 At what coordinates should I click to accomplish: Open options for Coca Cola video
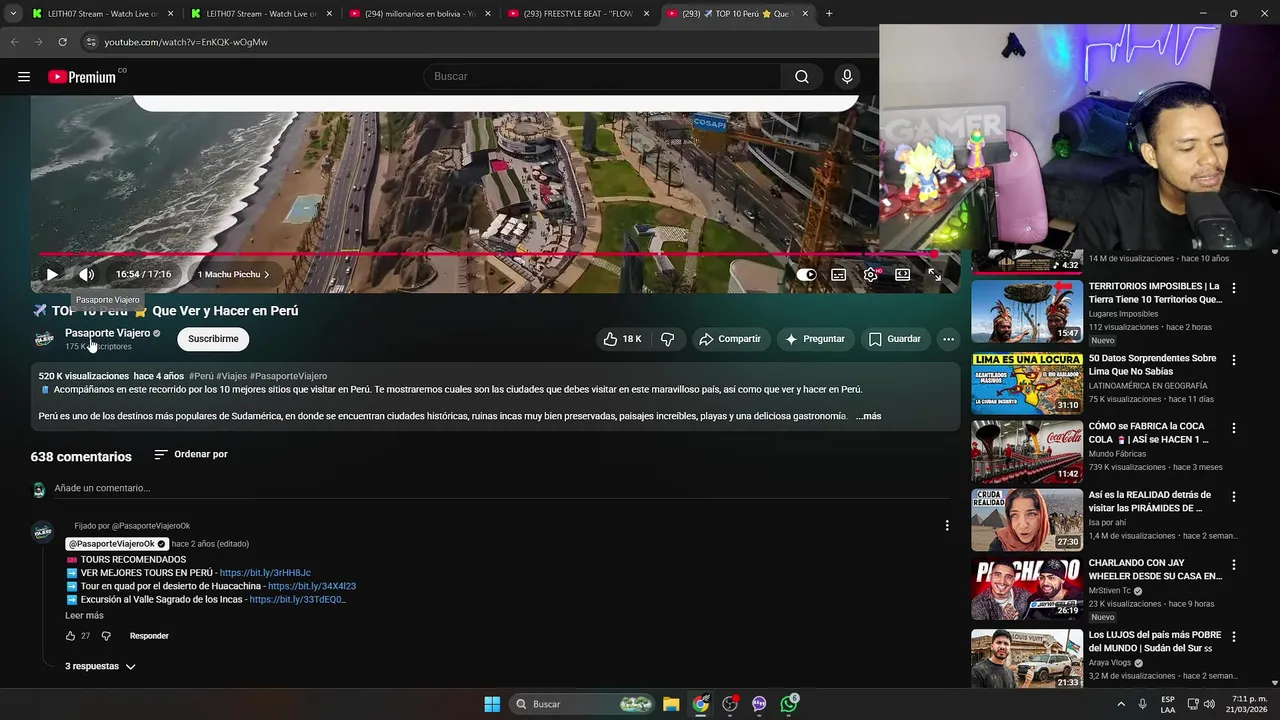click(1233, 428)
